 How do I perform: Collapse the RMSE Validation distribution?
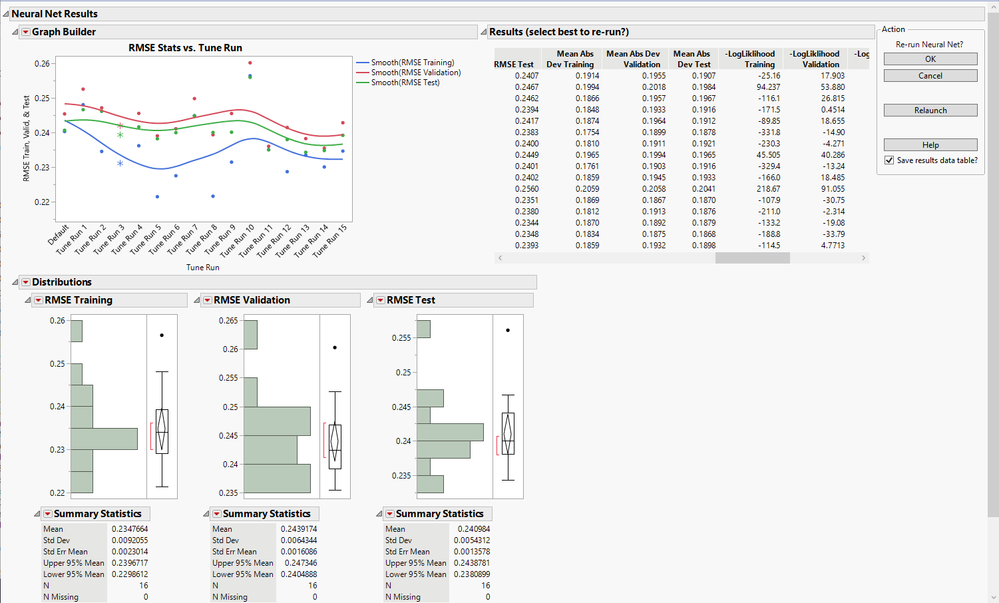[198, 300]
